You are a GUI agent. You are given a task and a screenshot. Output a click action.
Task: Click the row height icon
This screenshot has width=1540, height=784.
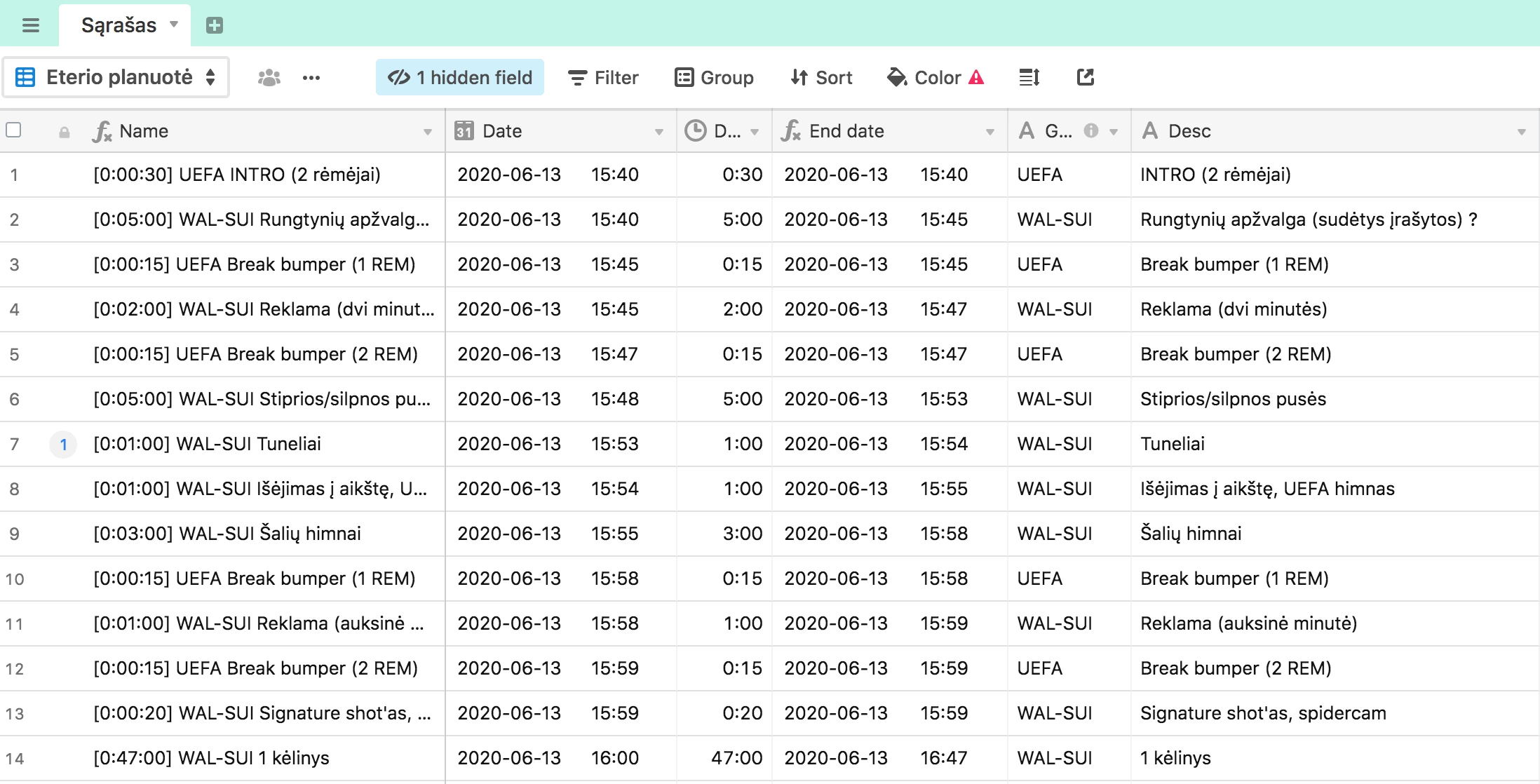click(x=1029, y=78)
